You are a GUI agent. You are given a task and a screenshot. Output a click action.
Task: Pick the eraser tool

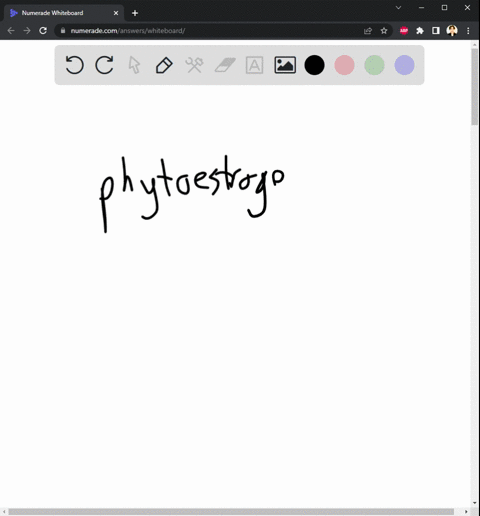pyautogui.click(x=225, y=65)
